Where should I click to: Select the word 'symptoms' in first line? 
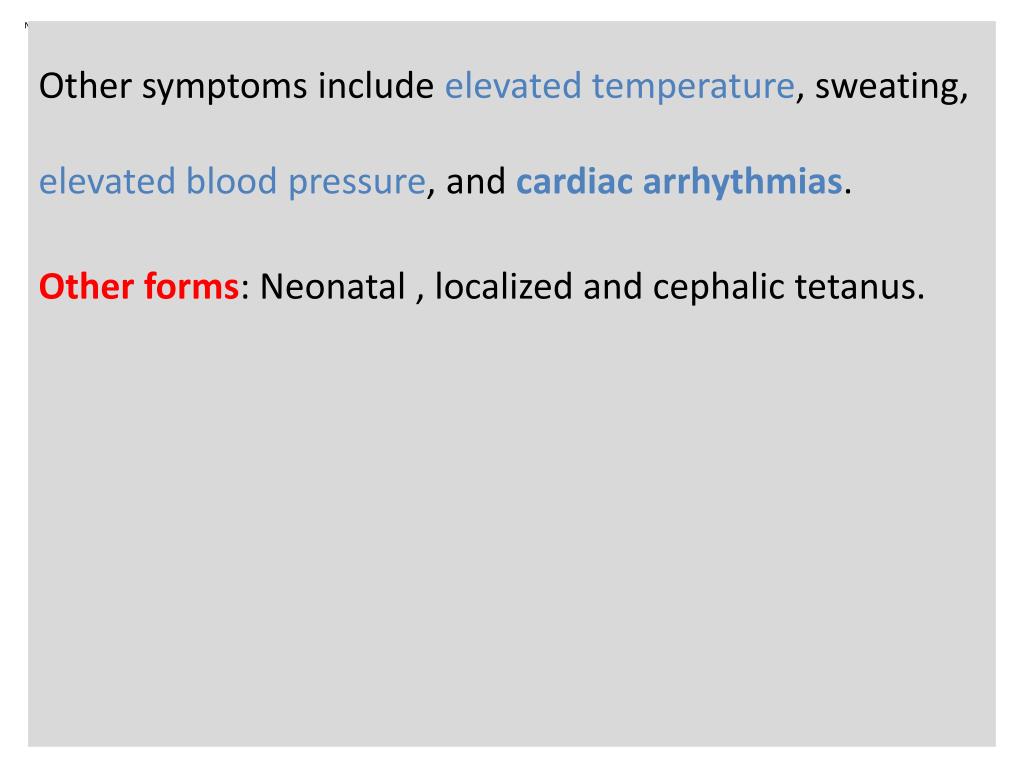coord(225,88)
